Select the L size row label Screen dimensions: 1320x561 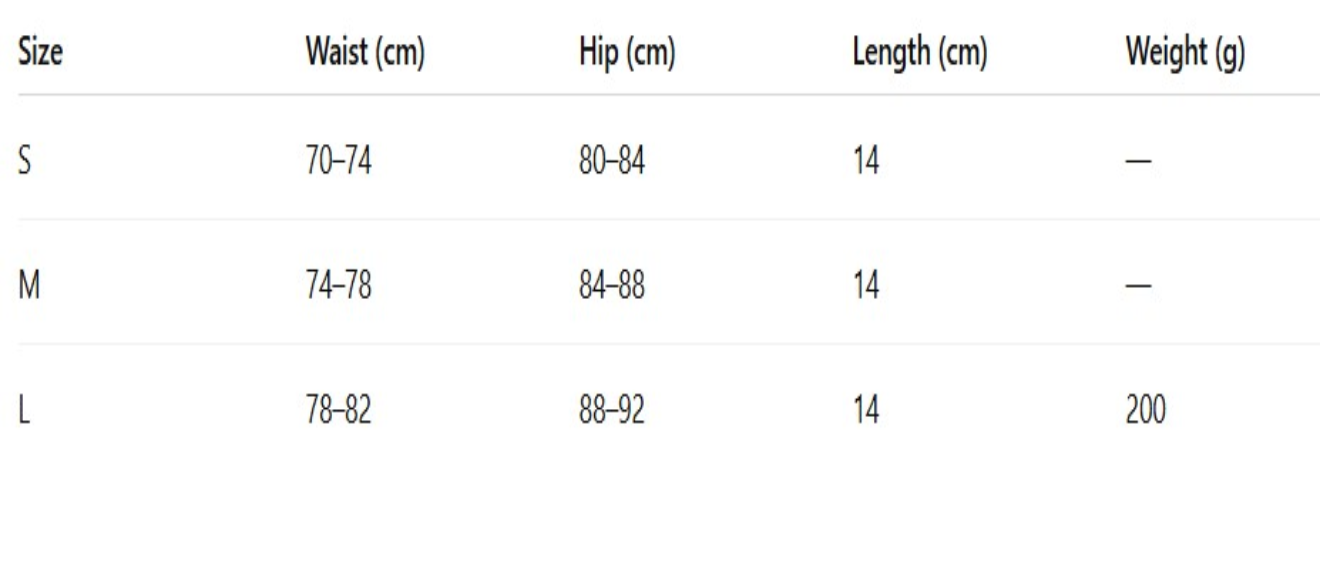coord(24,411)
